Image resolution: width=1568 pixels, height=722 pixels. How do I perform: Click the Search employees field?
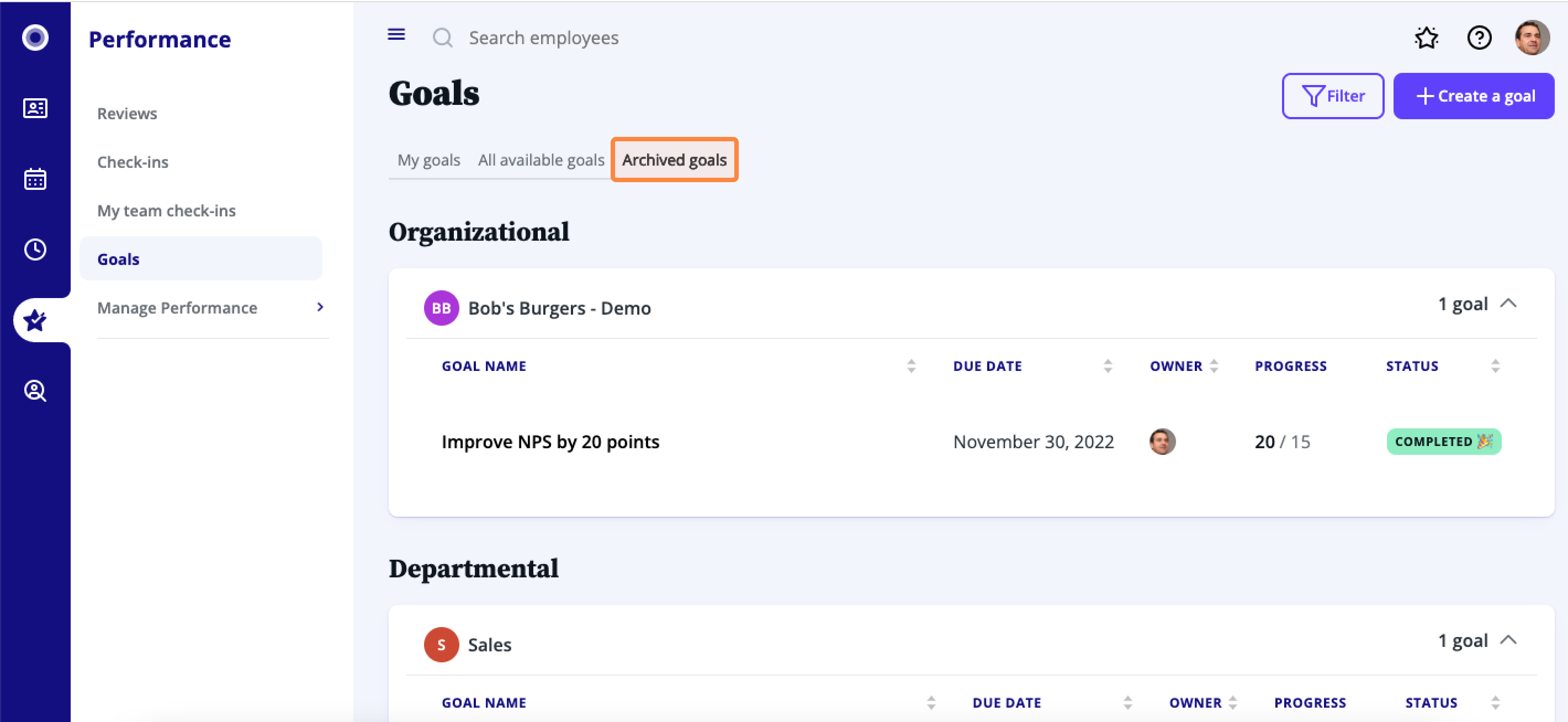543,38
